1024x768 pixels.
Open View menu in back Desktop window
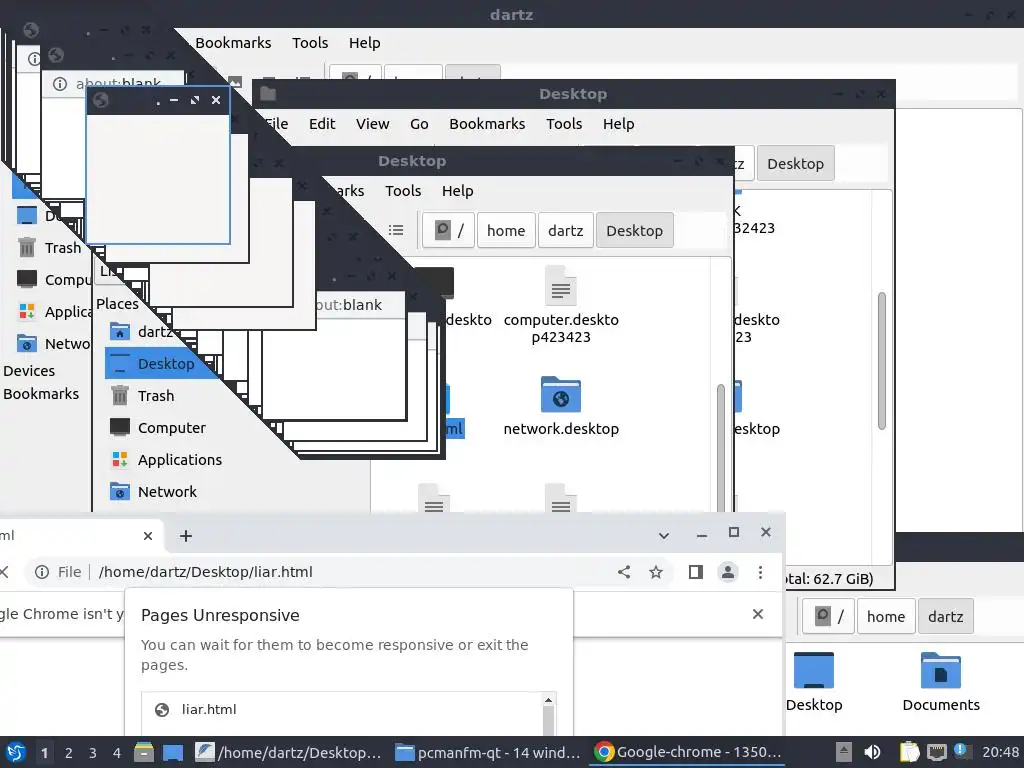(372, 123)
